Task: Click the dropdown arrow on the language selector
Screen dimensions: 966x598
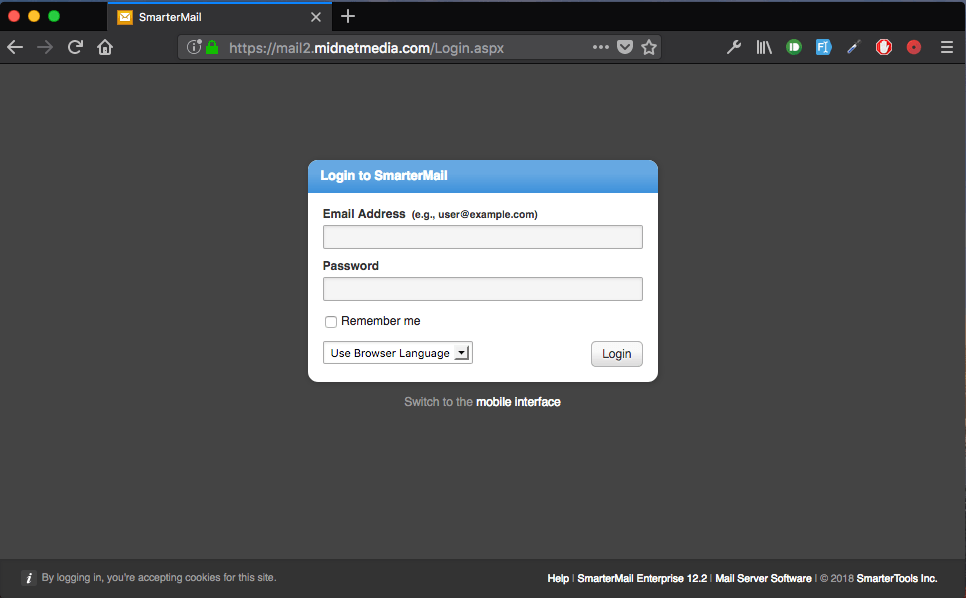Action: (463, 352)
